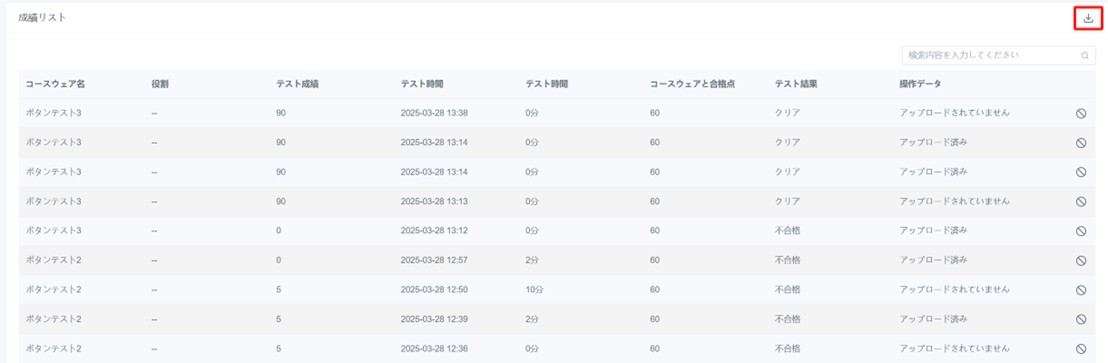Click the 10分 test time cell
Screen dimensions: 1108x363
click(534, 290)
